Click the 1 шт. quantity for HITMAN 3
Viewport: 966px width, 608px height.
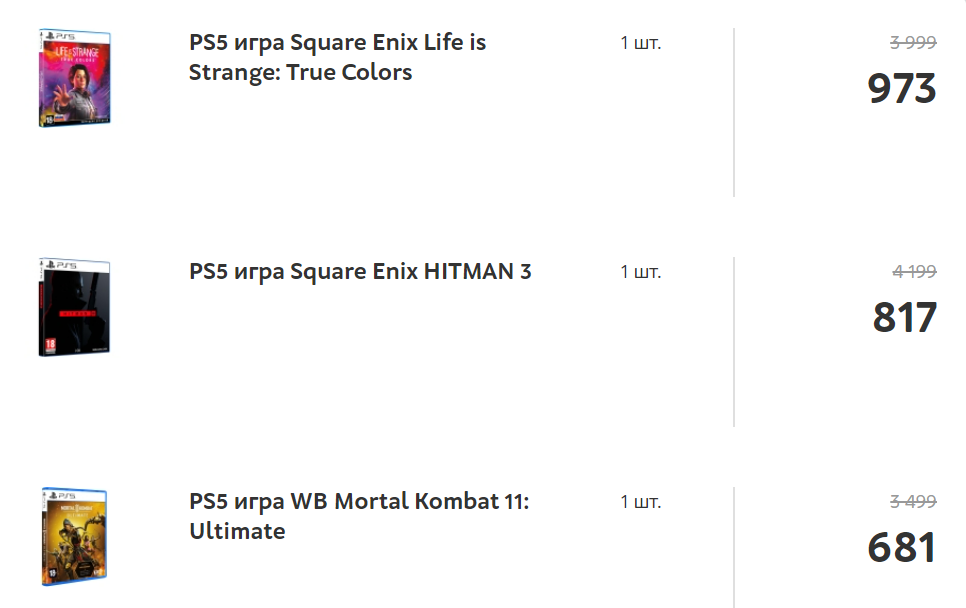pos(640,272)
